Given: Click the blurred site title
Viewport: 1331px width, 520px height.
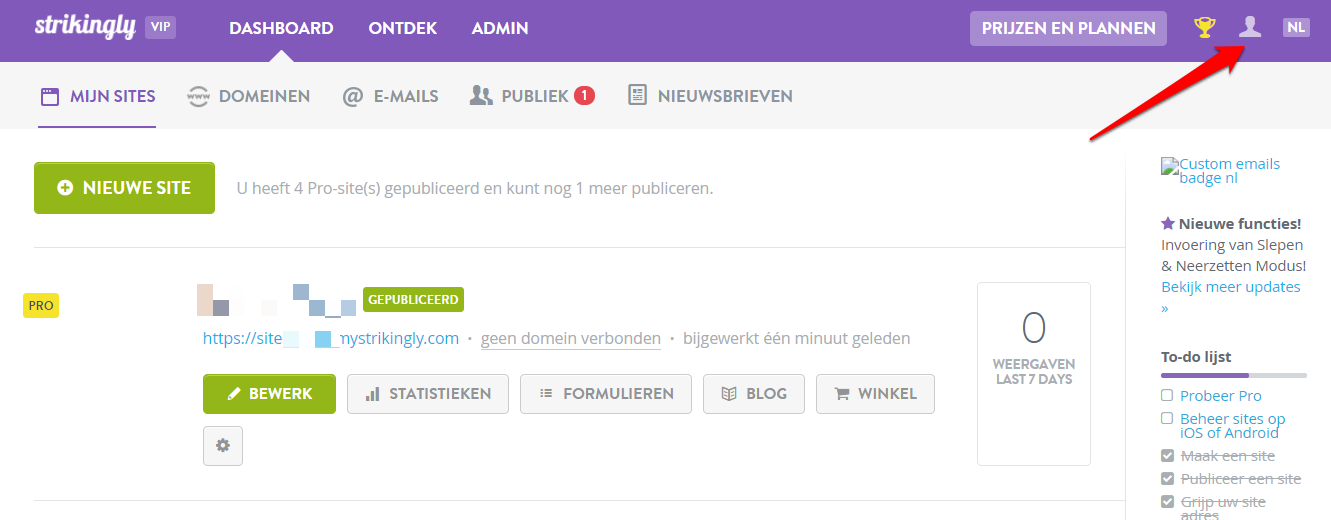Looking at the screenshot, I should click(x=277, y=299).
